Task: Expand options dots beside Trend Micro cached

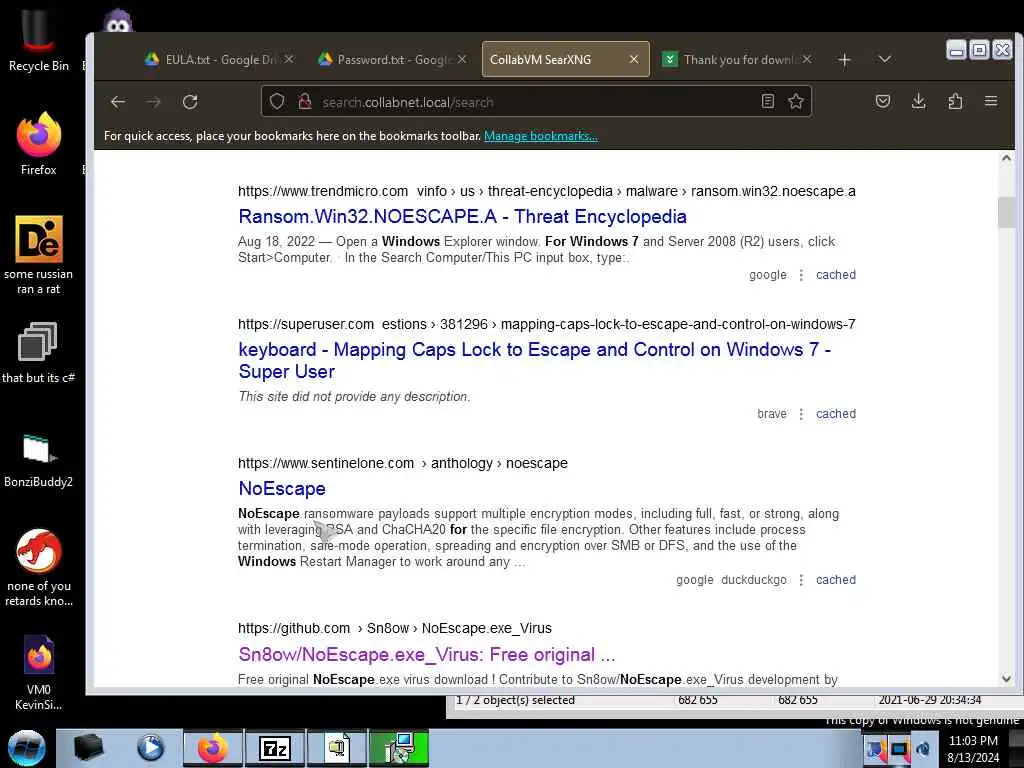Action: coord(801,275)
